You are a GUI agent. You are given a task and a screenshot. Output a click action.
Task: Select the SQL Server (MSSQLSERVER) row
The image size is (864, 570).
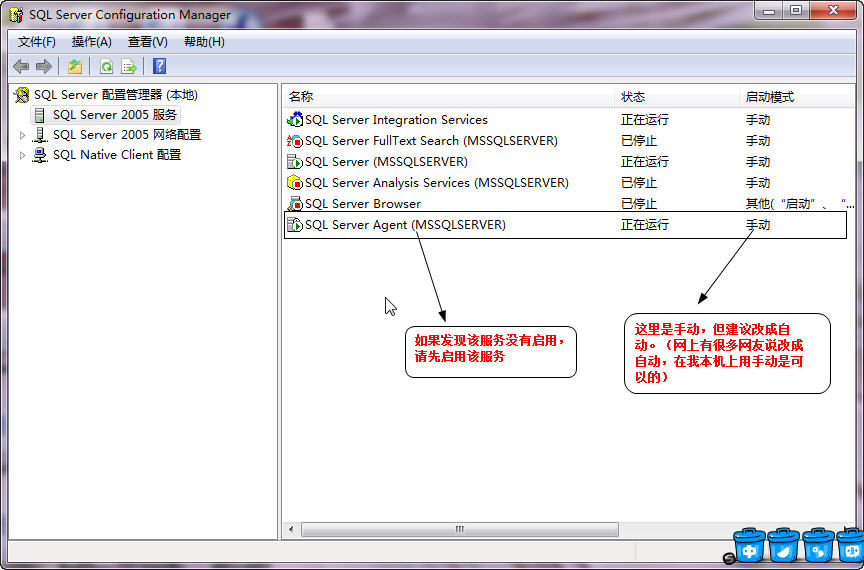(569, 162)
